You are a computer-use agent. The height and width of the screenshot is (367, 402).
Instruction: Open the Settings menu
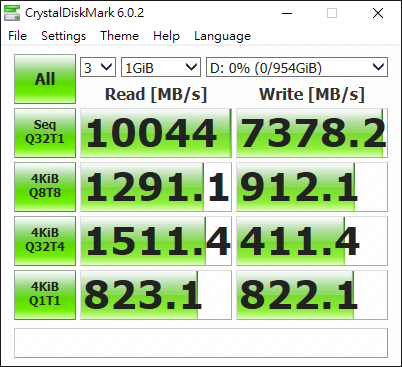point(63,36)
